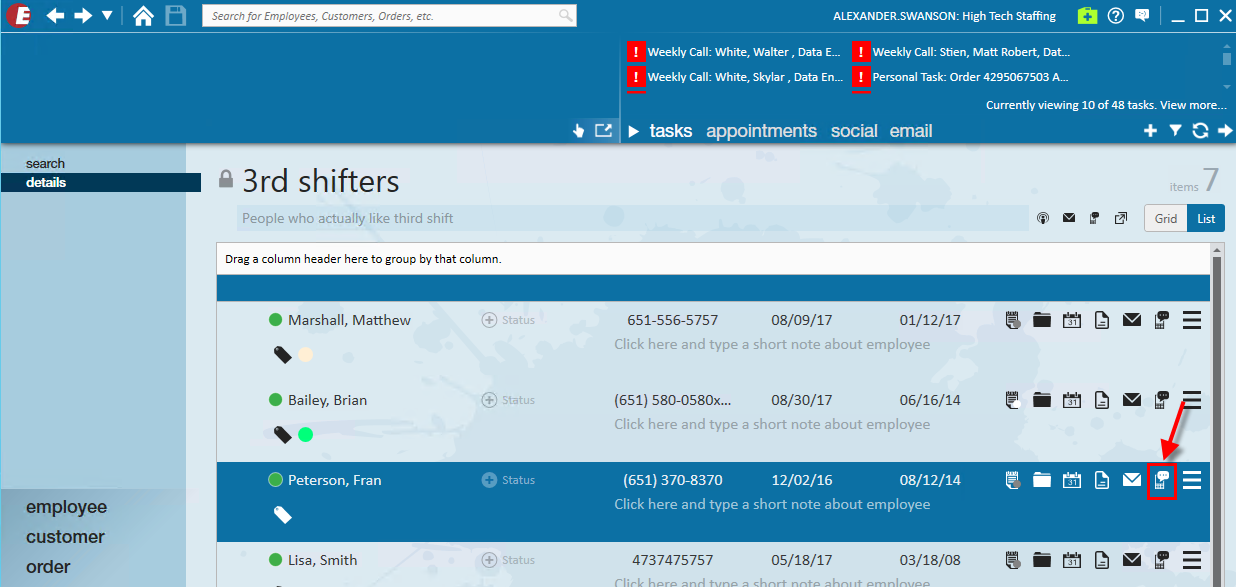The height and width of the screenshot is (587, 1236).
Task: Open Marshall, Matthew's calendar icon
Action: pos(1072,320)
